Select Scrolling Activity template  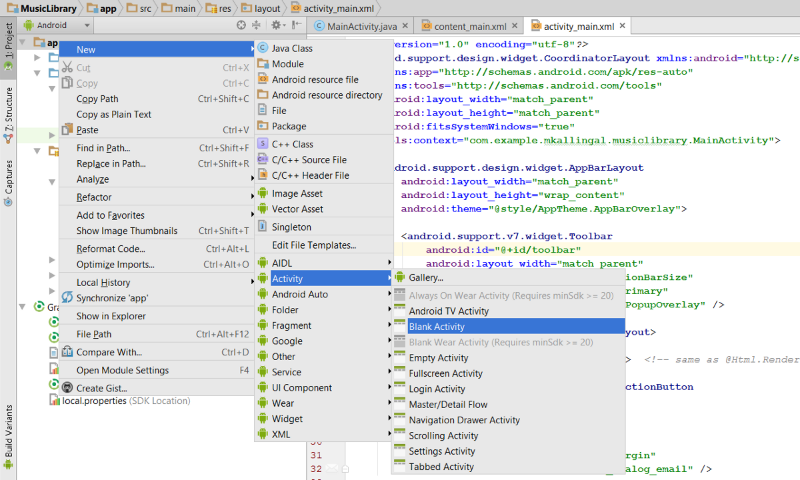tap(509, 436)
